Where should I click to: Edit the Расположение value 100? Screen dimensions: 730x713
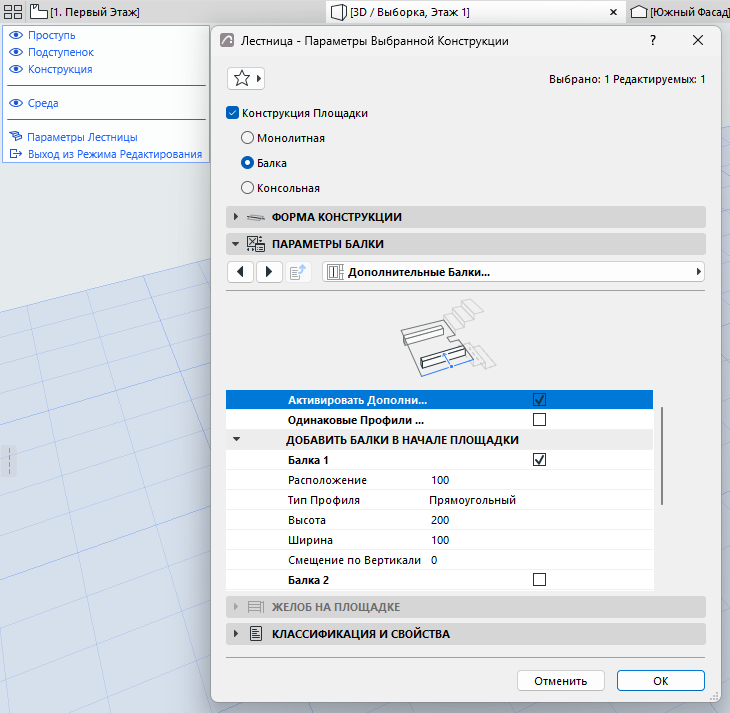(x=440, y=480)
